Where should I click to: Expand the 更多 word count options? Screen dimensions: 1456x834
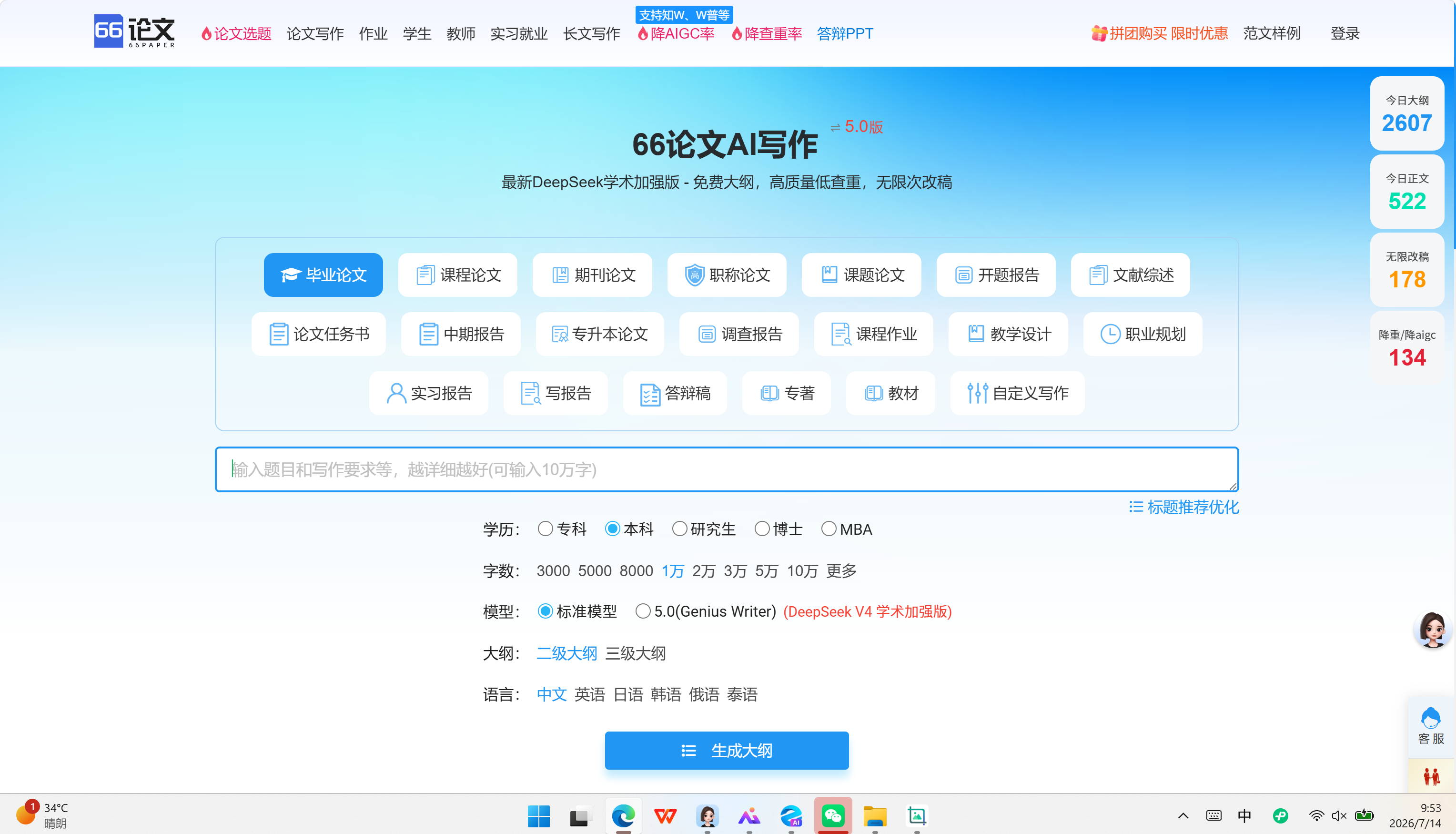coord(841,570)
